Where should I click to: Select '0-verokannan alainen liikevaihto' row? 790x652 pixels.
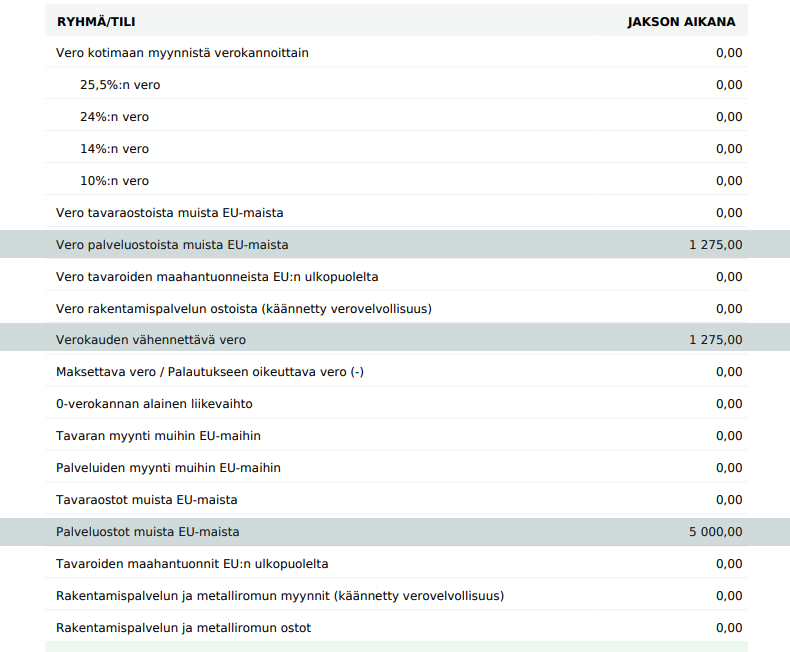click(154, 404)
